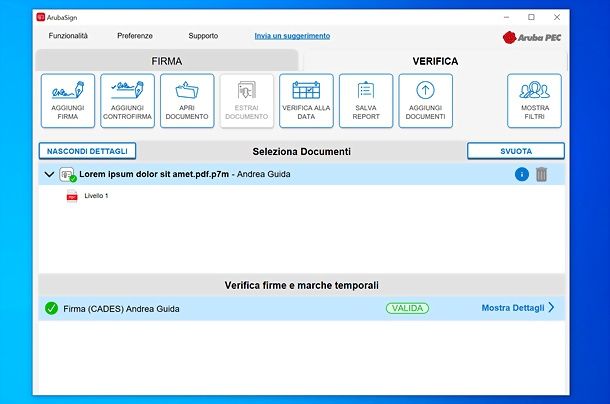Switch to the VERIFICA tab
Viewport: 610px width, 404px height.
[435, 61]
